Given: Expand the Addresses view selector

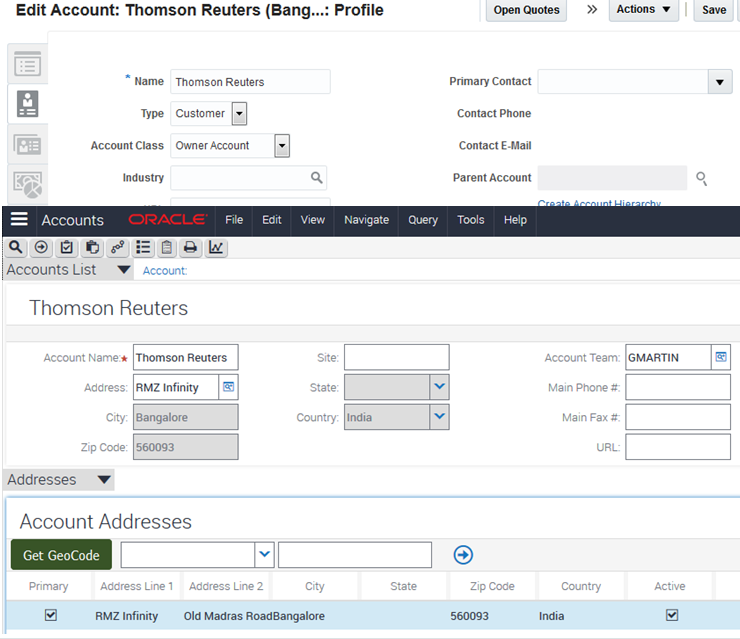Looking at the screenshot, I should coord(104,480).
